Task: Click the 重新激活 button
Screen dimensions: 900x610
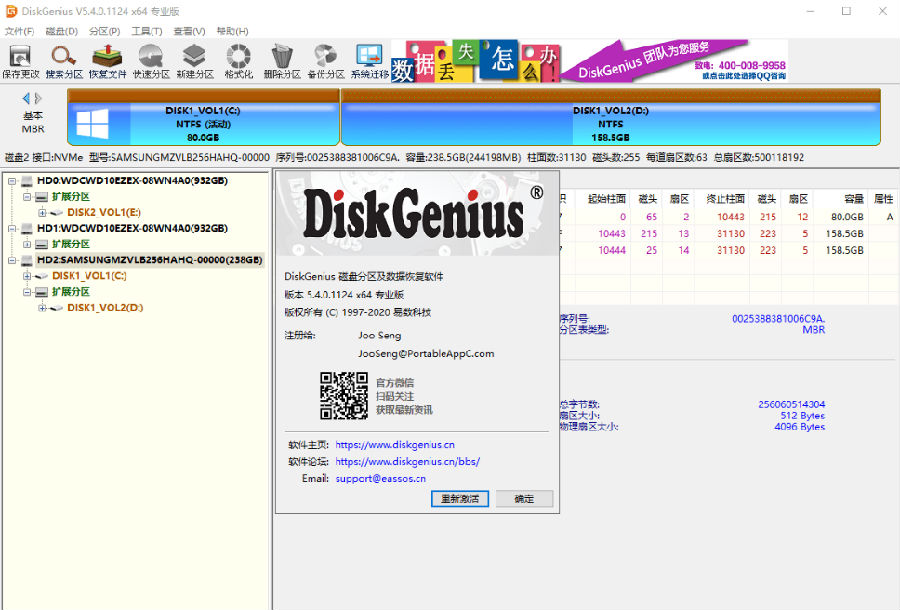Action: click(x=460, y=498)
